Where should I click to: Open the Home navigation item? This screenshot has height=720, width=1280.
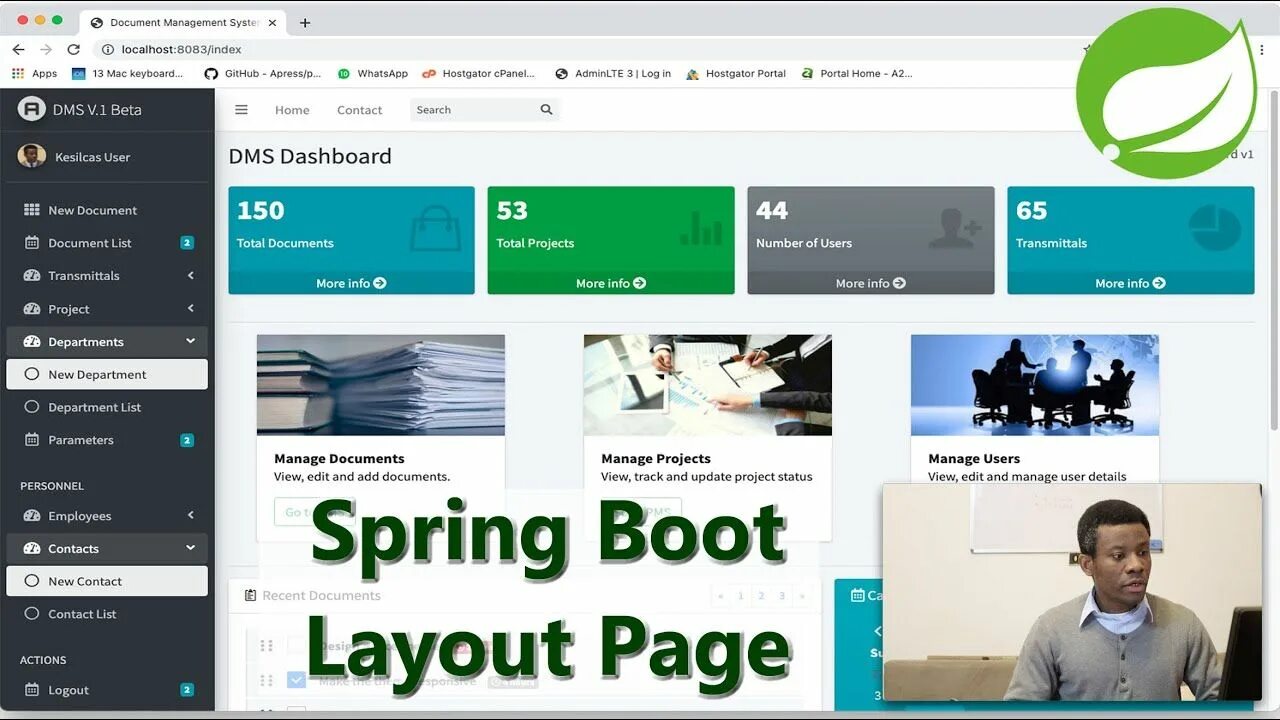pos(291,110)
